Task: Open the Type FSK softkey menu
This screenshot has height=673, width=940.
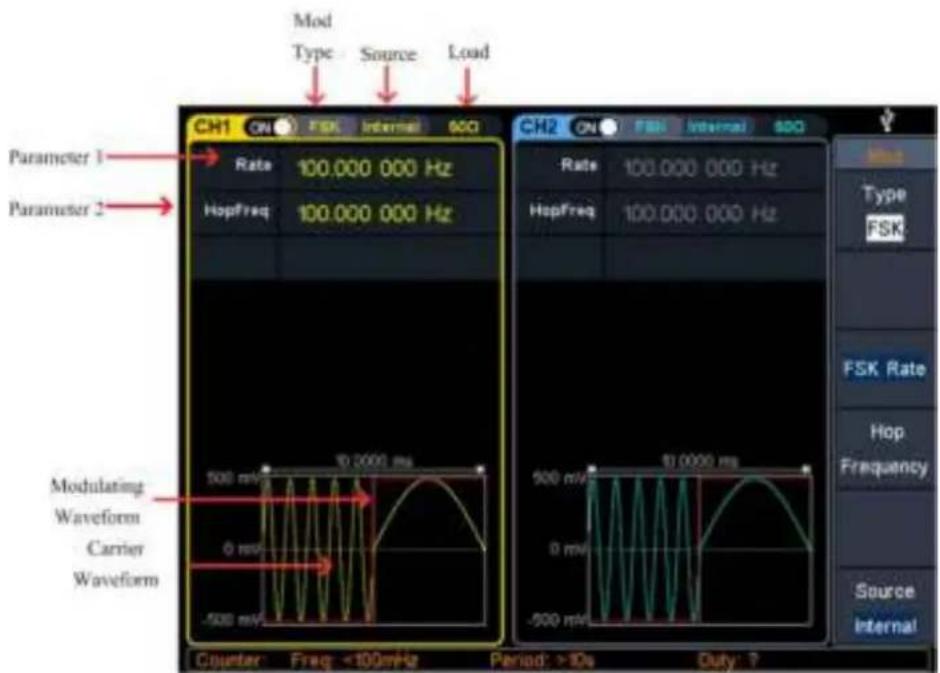Action: click(x=885, y=212)
